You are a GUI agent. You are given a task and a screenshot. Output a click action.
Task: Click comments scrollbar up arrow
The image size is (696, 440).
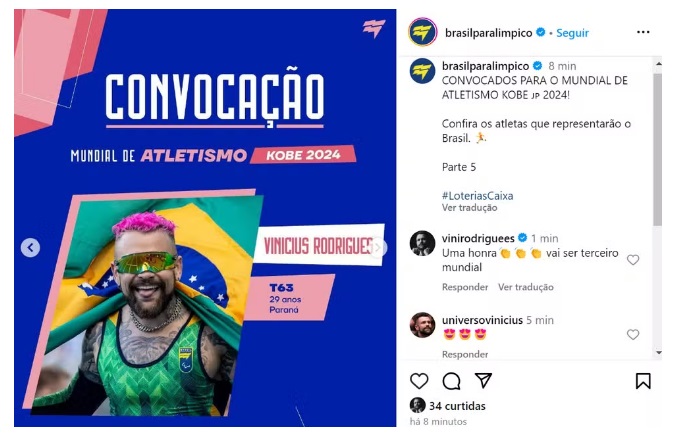coord(658,64)
